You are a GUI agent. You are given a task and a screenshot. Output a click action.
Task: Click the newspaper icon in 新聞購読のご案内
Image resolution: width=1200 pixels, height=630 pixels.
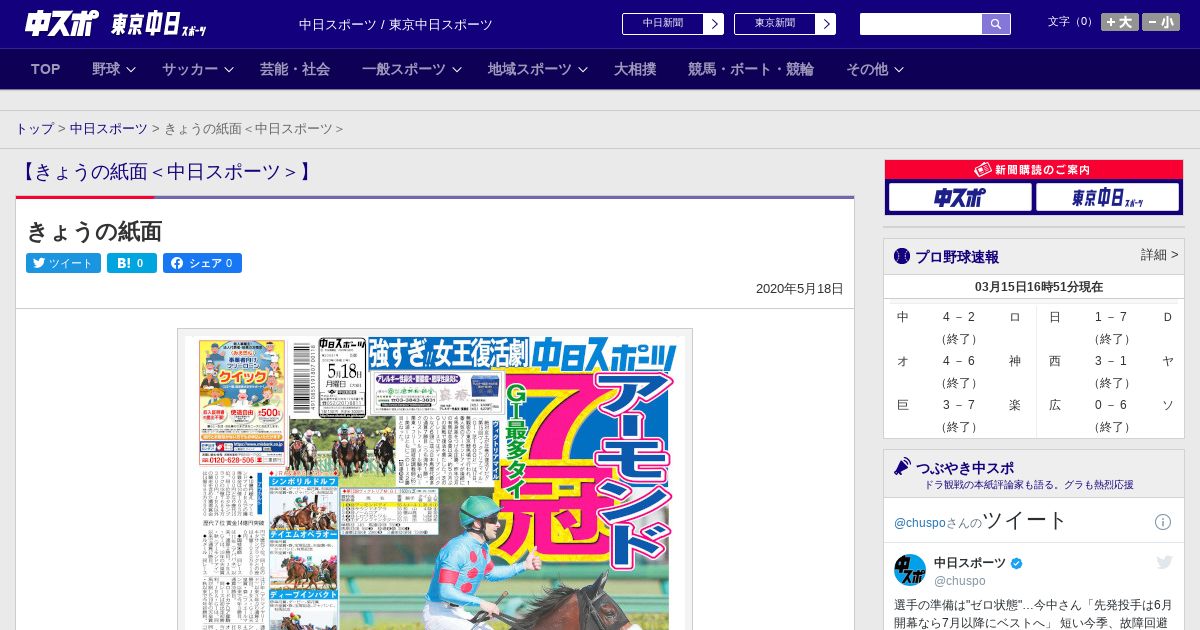[x=983, y=170]
